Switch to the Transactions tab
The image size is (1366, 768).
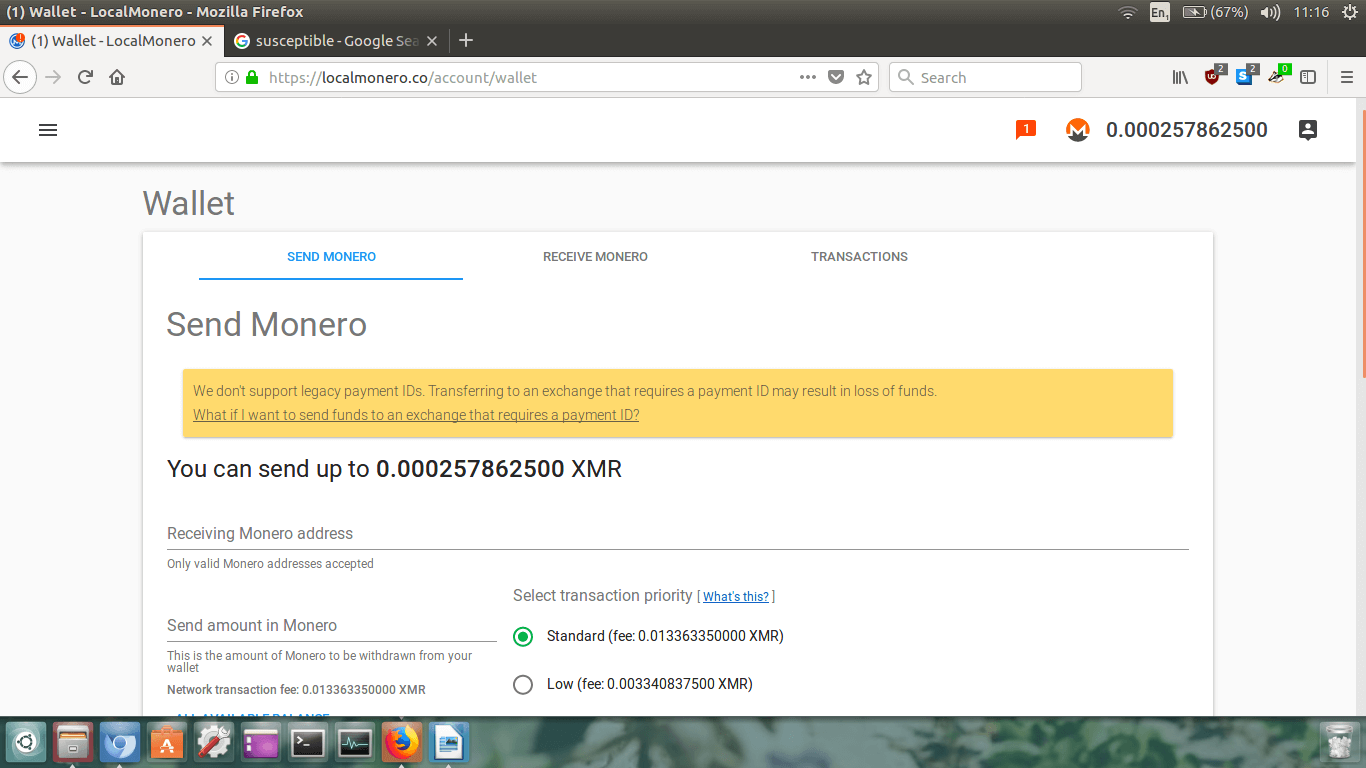coord(859,257)
